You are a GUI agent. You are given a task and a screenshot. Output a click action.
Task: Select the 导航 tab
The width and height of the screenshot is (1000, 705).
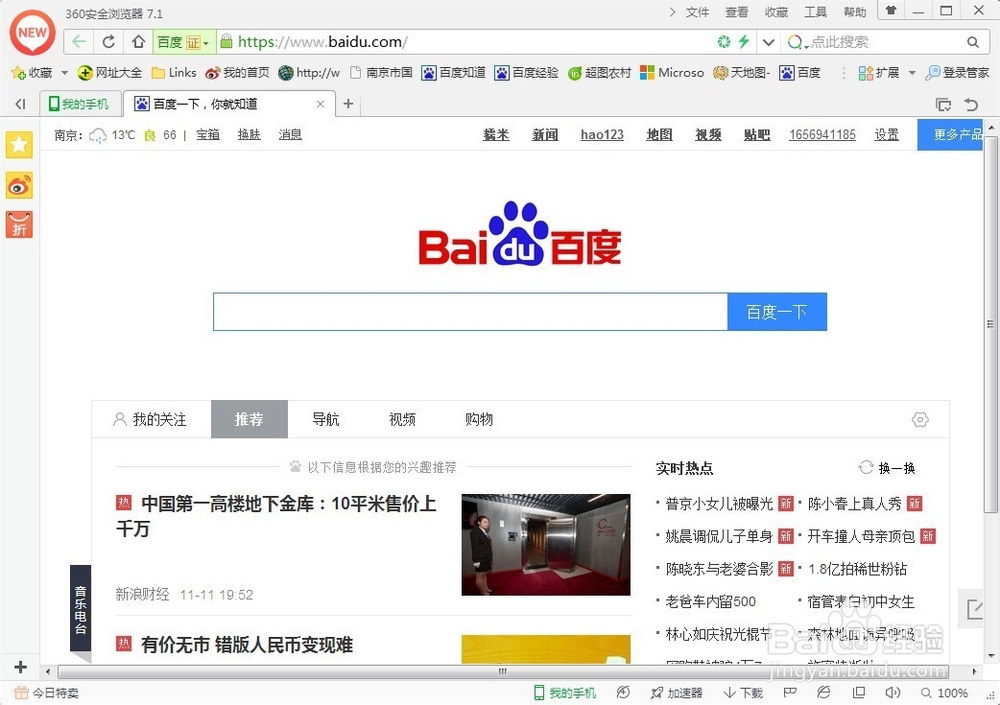pyautogui.click(x=326, y=419)
